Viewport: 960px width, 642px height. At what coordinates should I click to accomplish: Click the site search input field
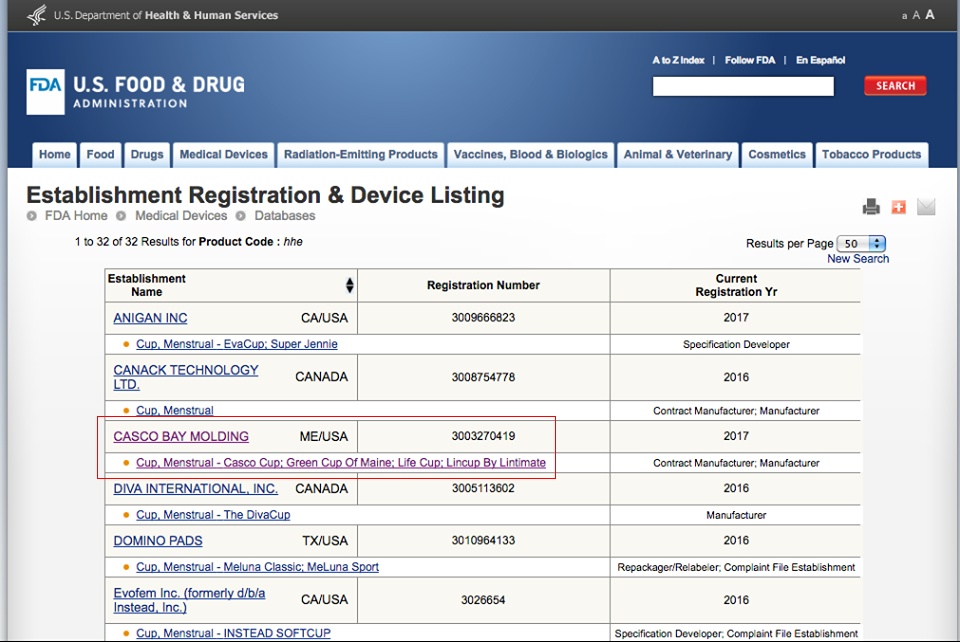pyautogui.click(x=743, y=86)
